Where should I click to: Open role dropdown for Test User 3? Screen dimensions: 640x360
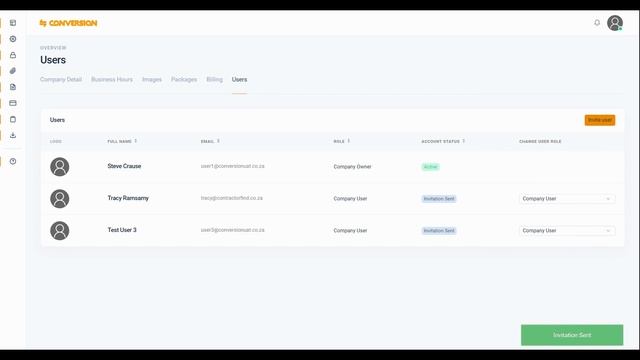click(x=567, y=231)
